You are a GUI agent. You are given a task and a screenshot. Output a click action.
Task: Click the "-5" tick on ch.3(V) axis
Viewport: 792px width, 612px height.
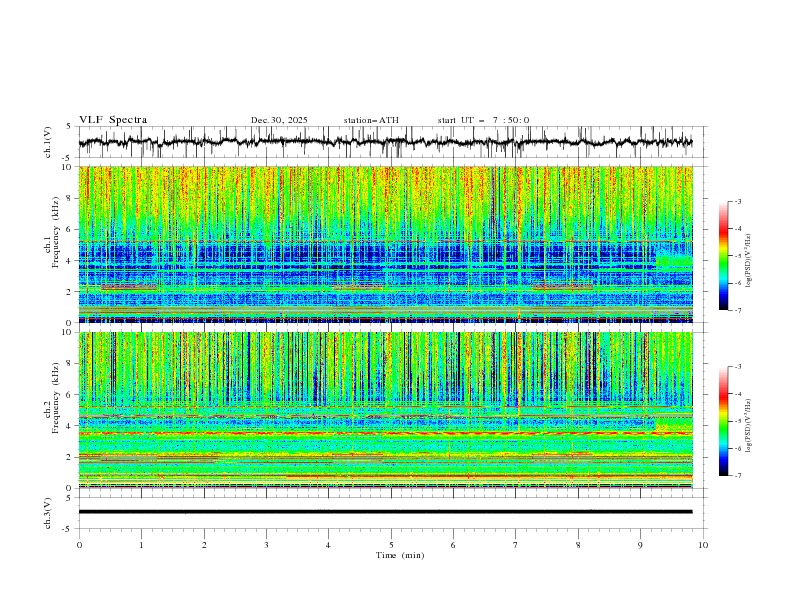coord(68,529)
